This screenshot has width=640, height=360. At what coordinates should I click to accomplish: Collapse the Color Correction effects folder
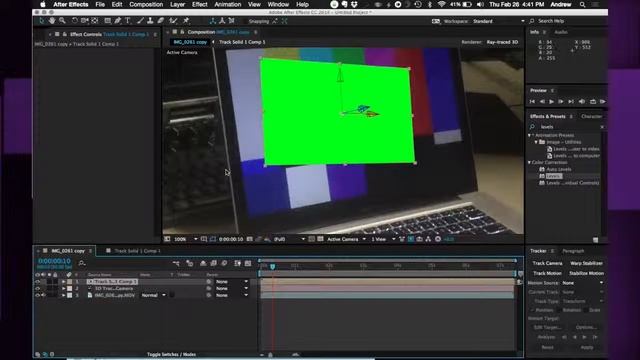click(529, 162)
